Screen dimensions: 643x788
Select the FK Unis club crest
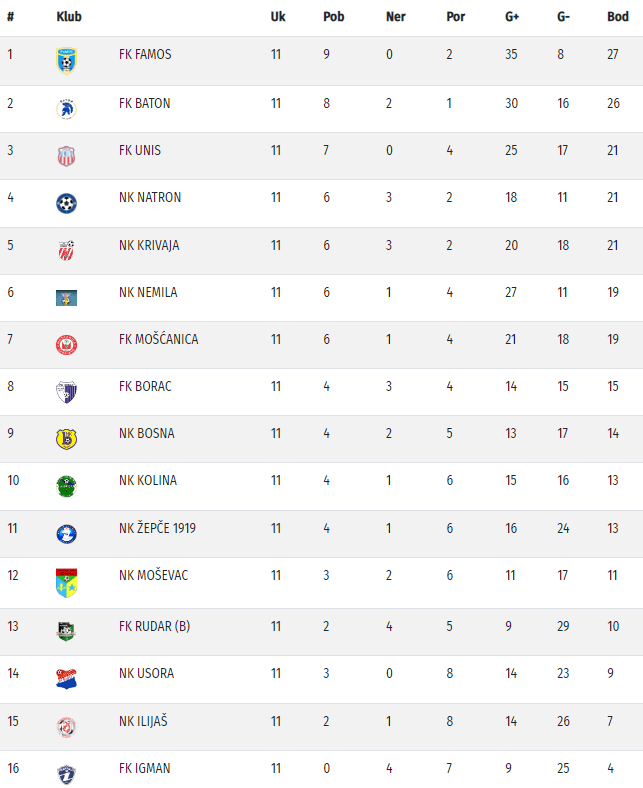pyautogui.click(x=66, y=156)
